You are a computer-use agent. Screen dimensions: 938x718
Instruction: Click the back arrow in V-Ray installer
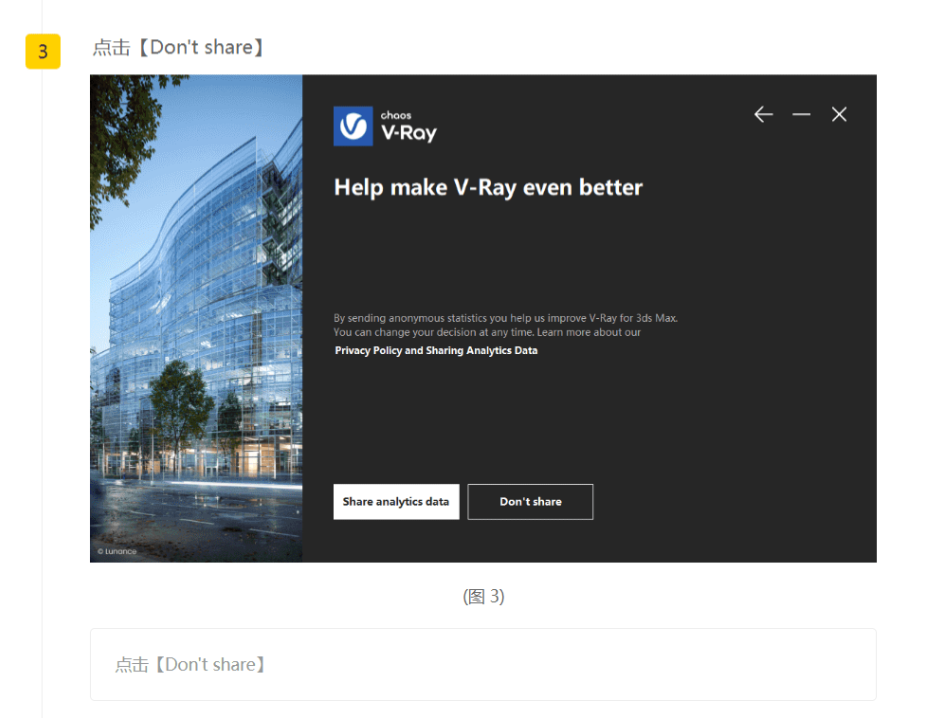(x=763, y=115)
